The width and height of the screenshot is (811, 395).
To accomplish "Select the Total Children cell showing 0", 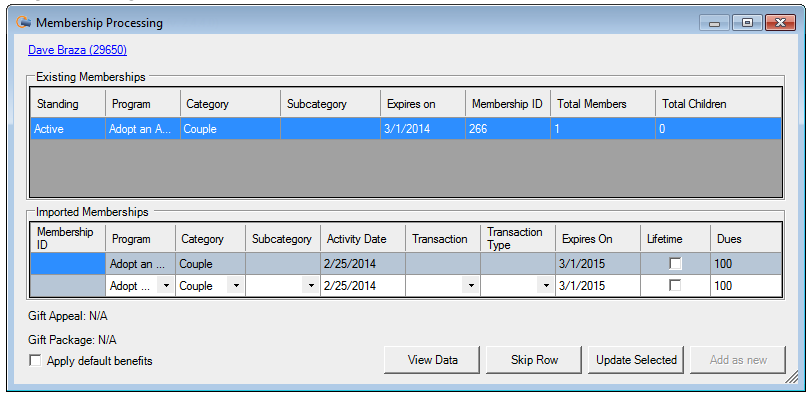I will coord(718,129).
